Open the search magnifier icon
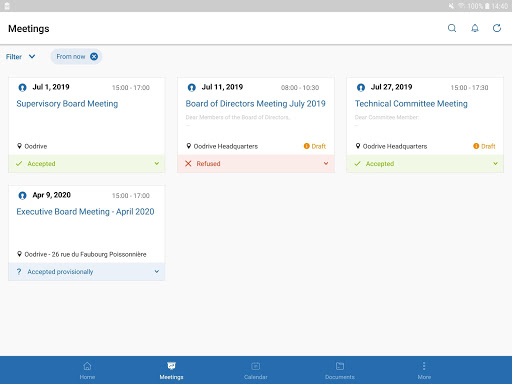The width and height of the screenshot is (512, 384). (452, 28)
